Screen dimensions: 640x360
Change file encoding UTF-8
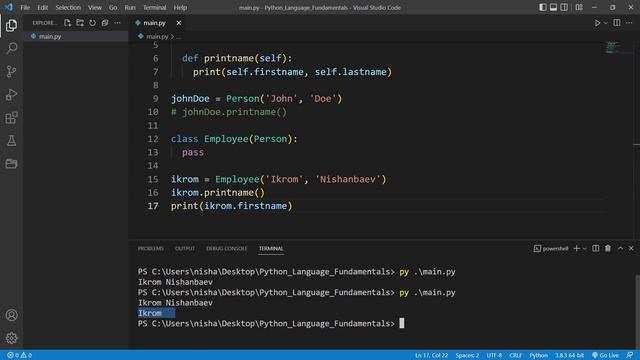(x=494, y=355)
